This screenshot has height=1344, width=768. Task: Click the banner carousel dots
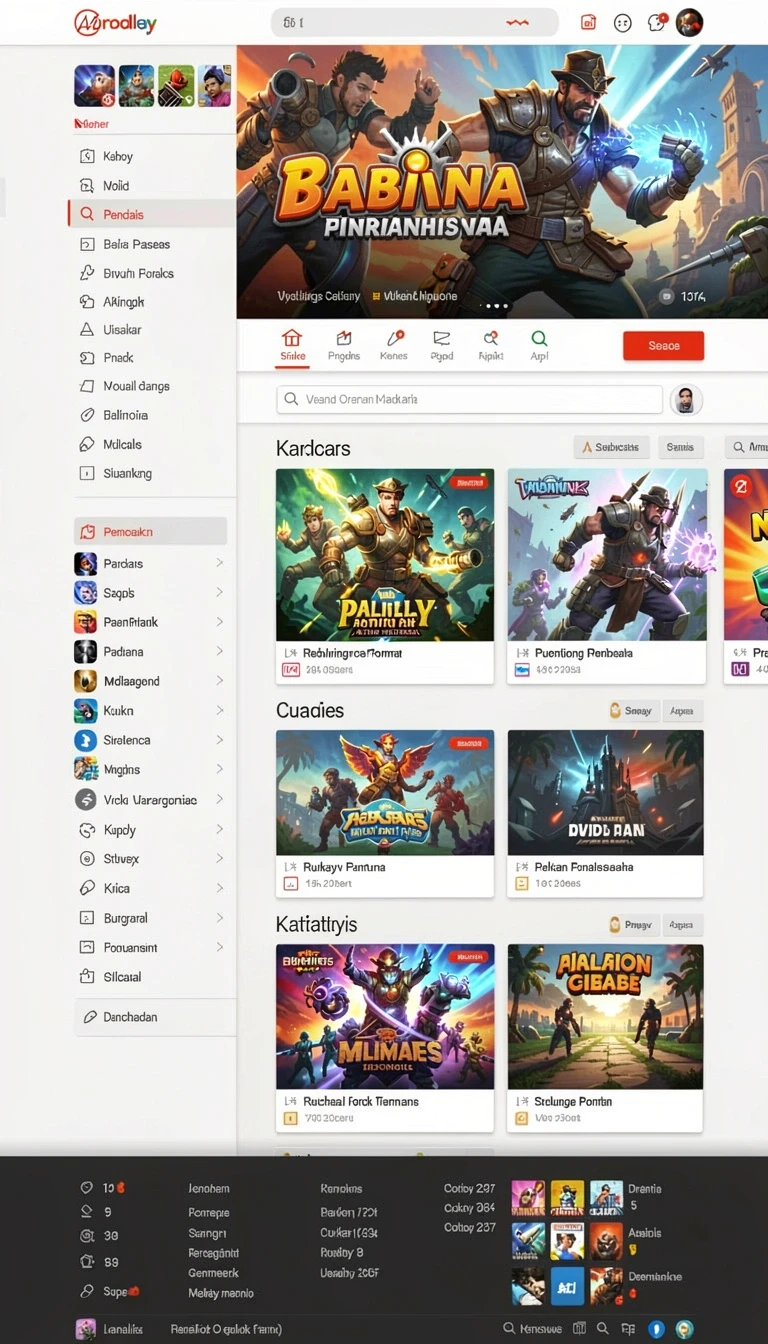[495, 306]
